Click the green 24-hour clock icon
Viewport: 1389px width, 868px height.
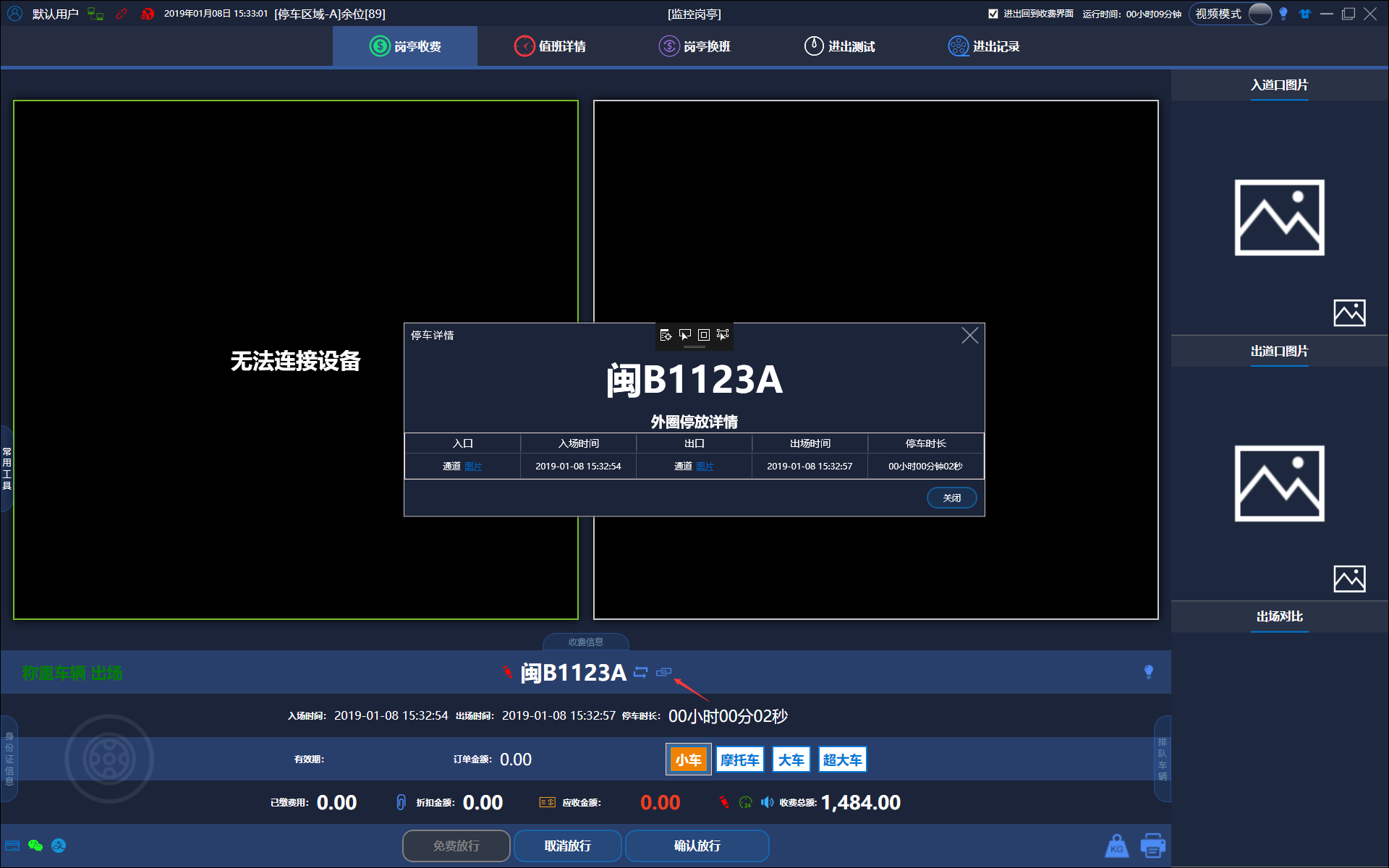click(746, 802)
